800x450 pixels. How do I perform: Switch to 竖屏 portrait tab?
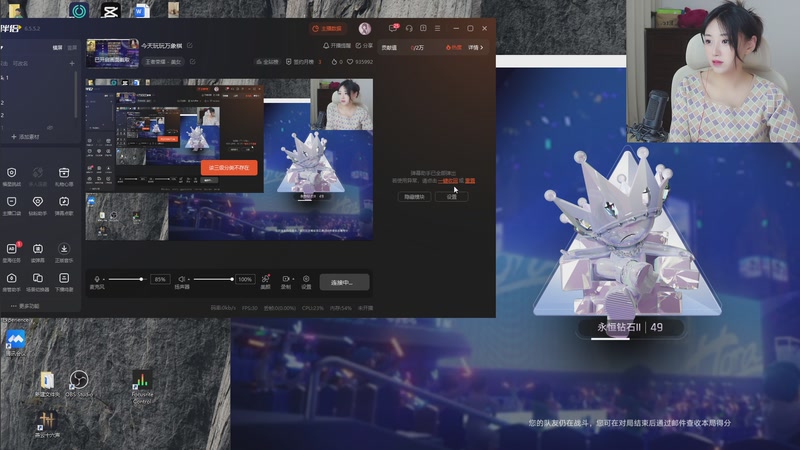coord(72,47)
